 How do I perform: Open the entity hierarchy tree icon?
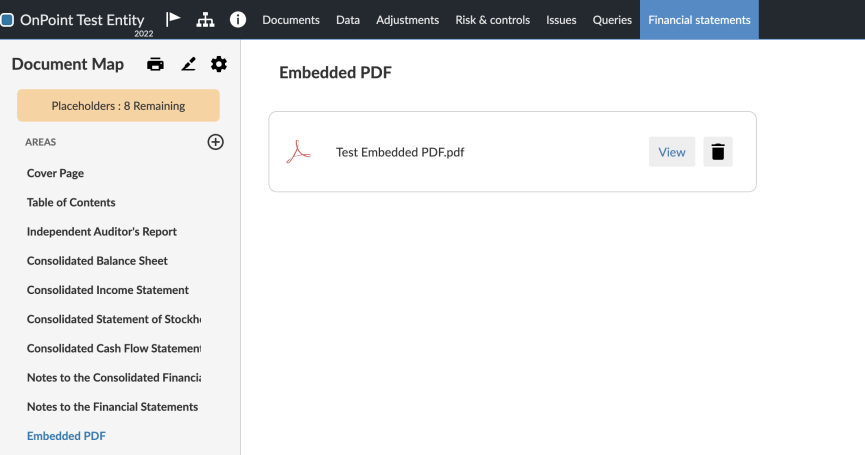pos(205,19)
